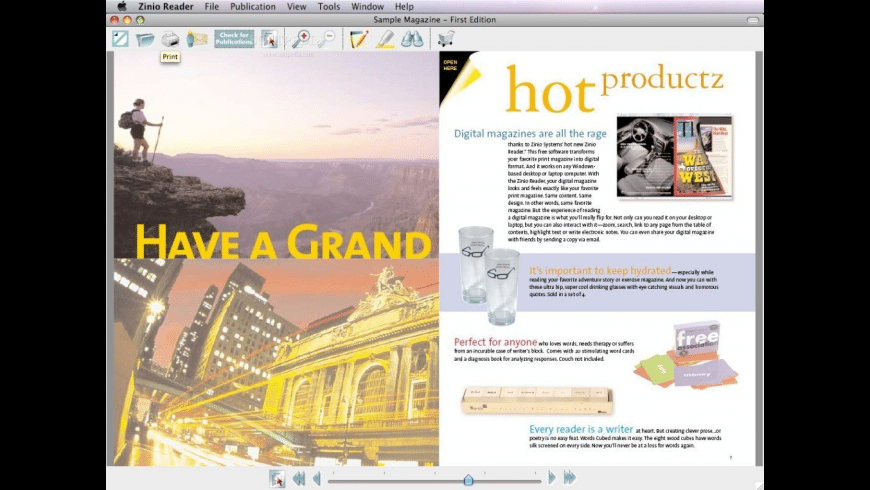Click the hiker on the cliff photo
Screen dimensions: 870x490
click(x=276, y=155)
